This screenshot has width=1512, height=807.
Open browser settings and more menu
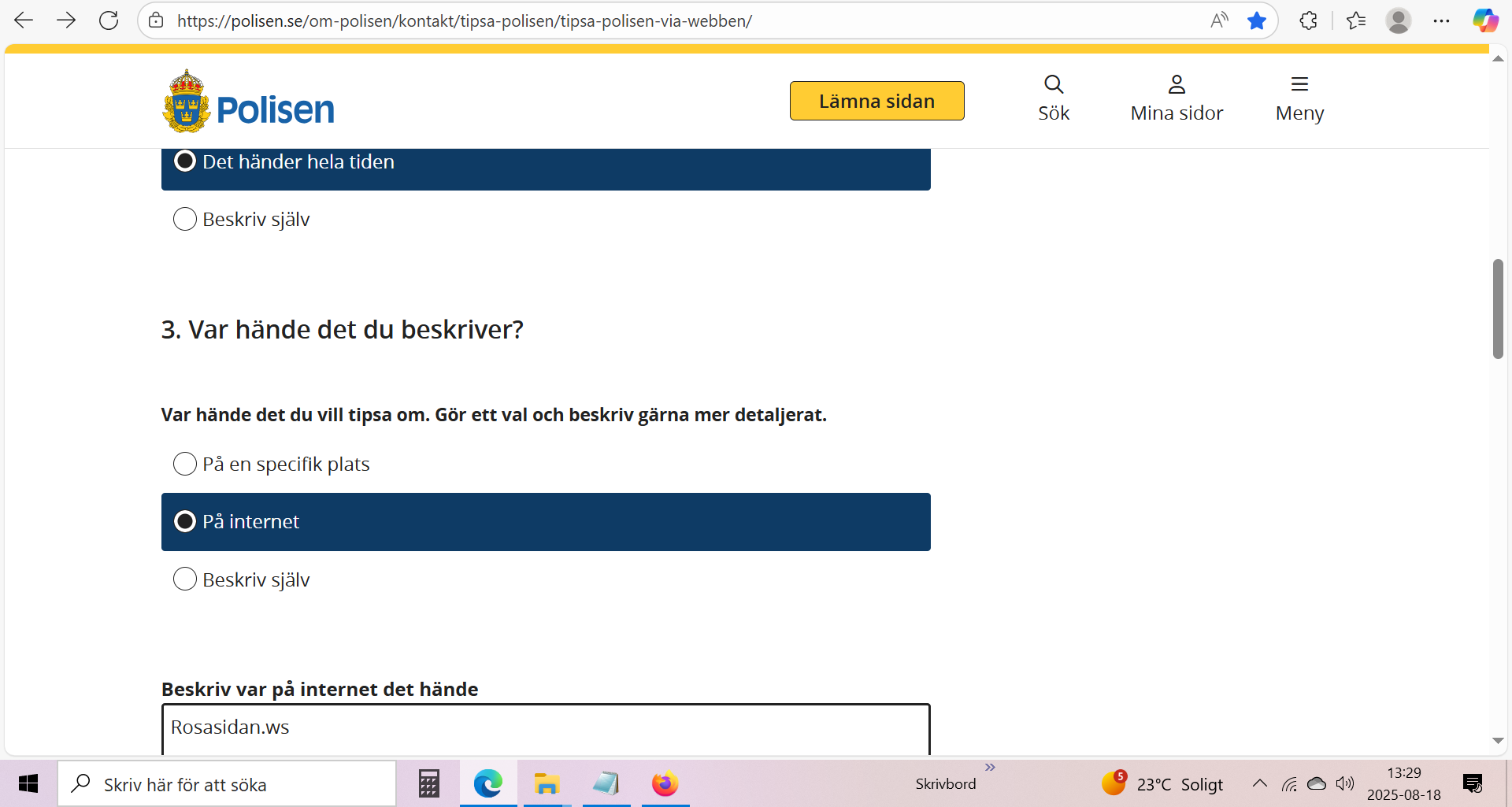tap(1441, 20)
